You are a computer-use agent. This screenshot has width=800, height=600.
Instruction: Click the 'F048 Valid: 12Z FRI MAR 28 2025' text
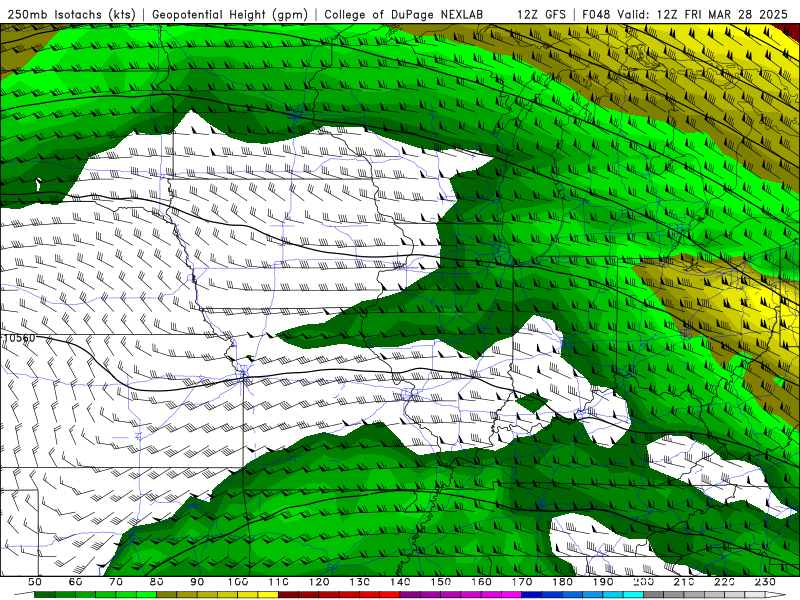(686, 15)
